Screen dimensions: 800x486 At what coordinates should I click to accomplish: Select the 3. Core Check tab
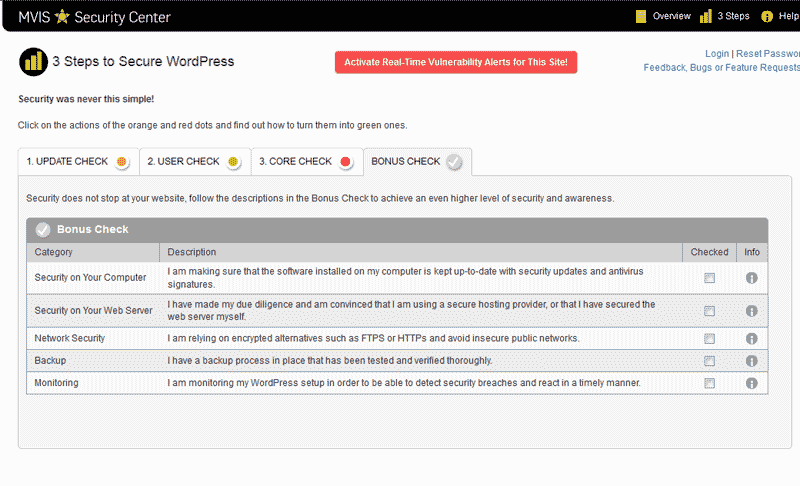(x=305, y=161)
